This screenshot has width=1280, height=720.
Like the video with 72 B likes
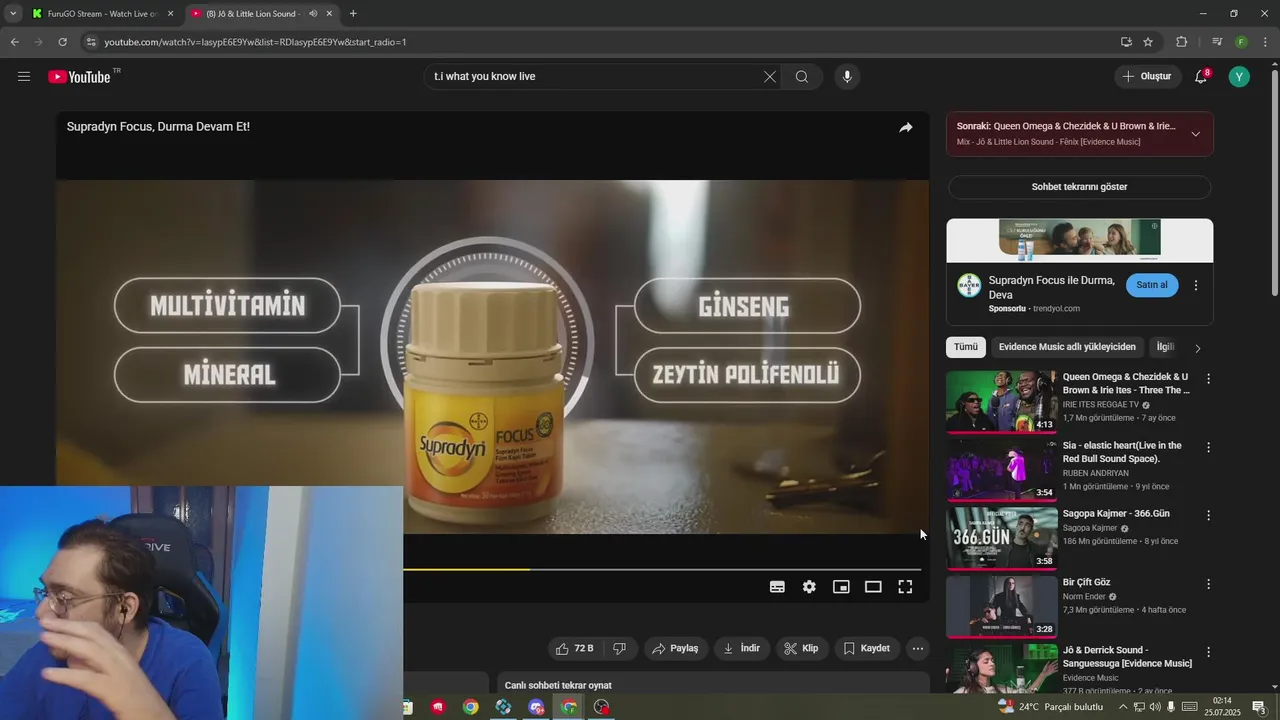[575, 648]
